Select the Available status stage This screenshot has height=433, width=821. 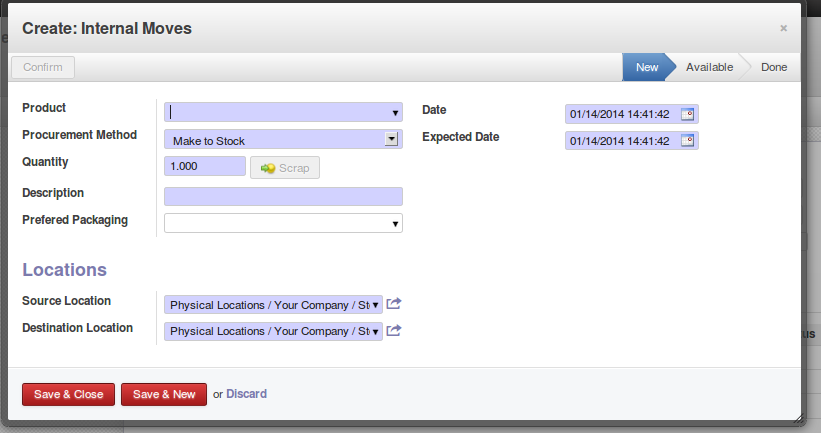coord(709,67)
